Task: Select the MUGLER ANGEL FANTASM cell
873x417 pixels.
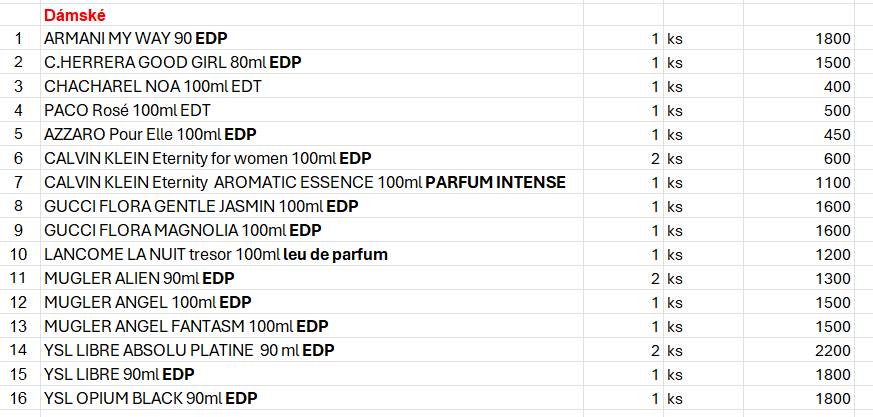Action: tap(312, 325)
